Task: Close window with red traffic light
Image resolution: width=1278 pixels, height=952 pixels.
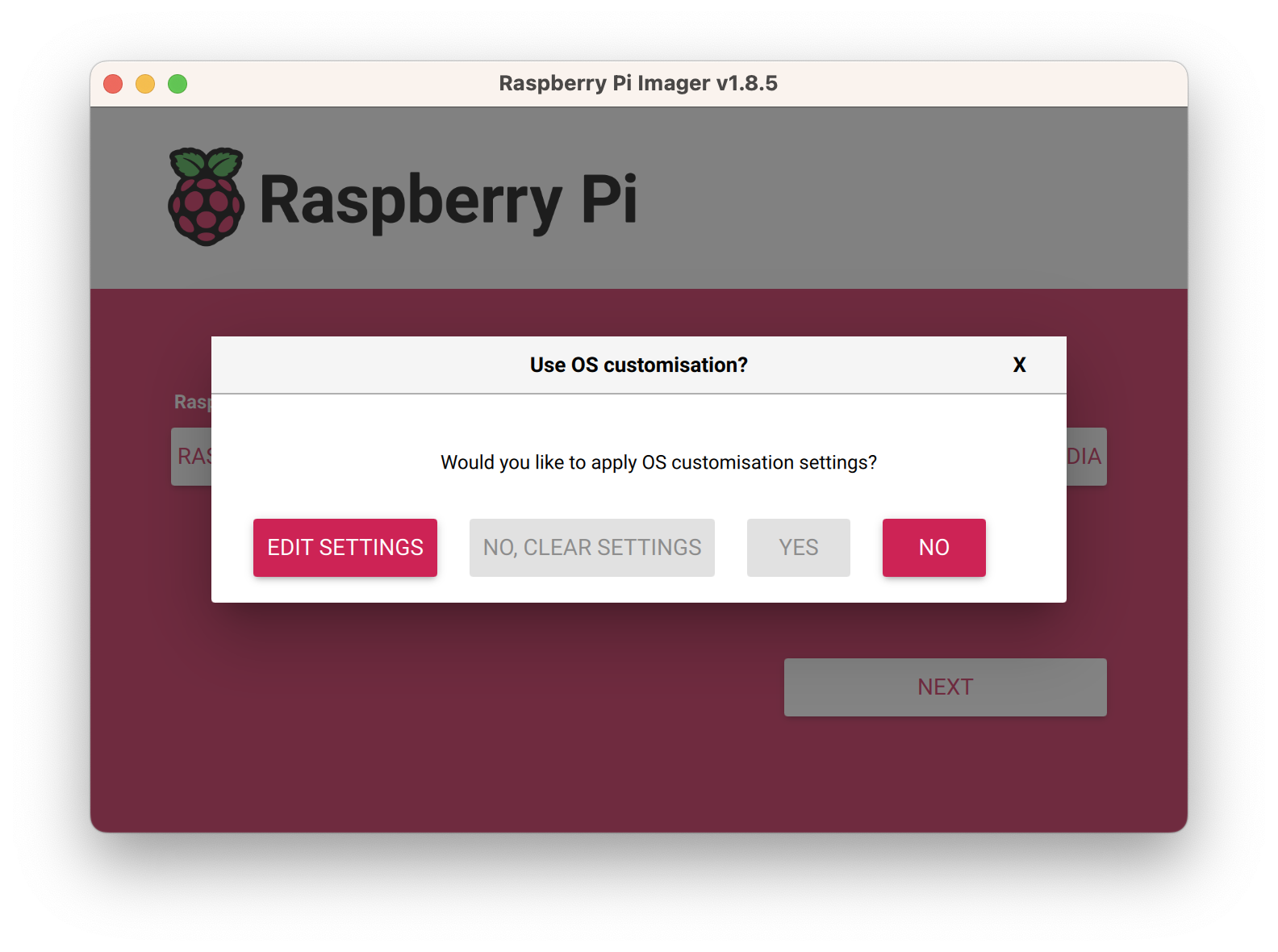Action: tap(113, 84)
